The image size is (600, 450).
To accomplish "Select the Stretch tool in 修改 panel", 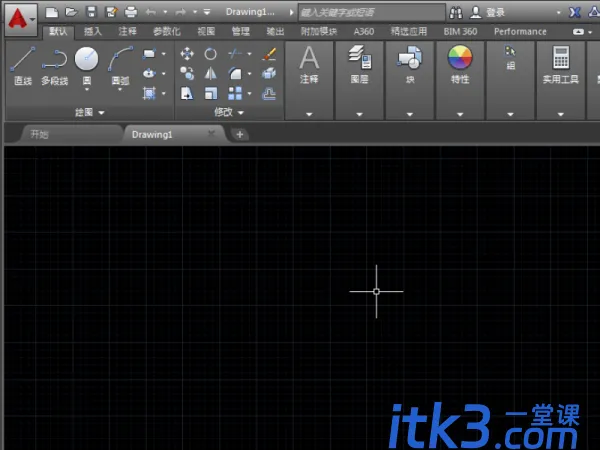I will (x=187, y=93).
